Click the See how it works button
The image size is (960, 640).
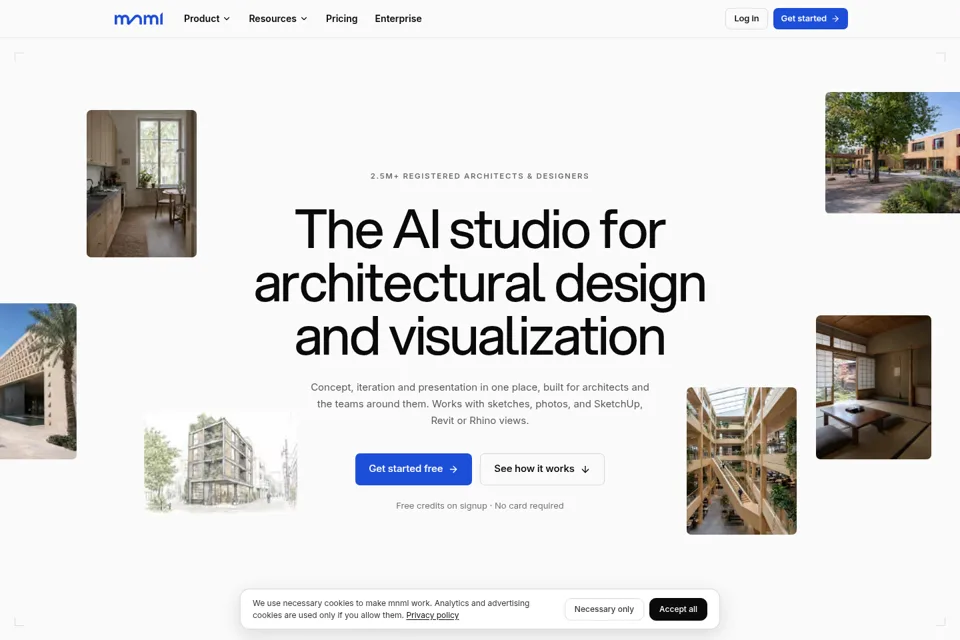(542, 469)
